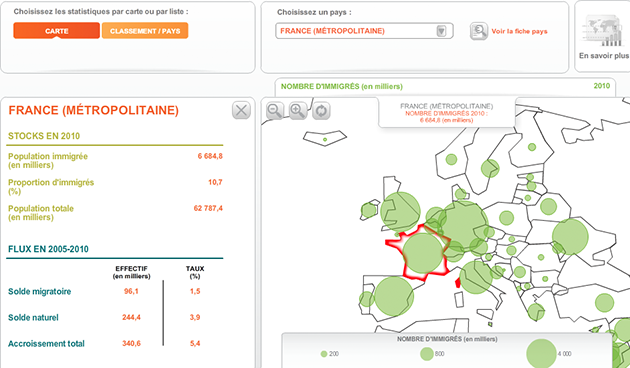This screenshot has width=630, height=368.
Task: Select the France (Métropolitaine) country field
Action: 364,31
